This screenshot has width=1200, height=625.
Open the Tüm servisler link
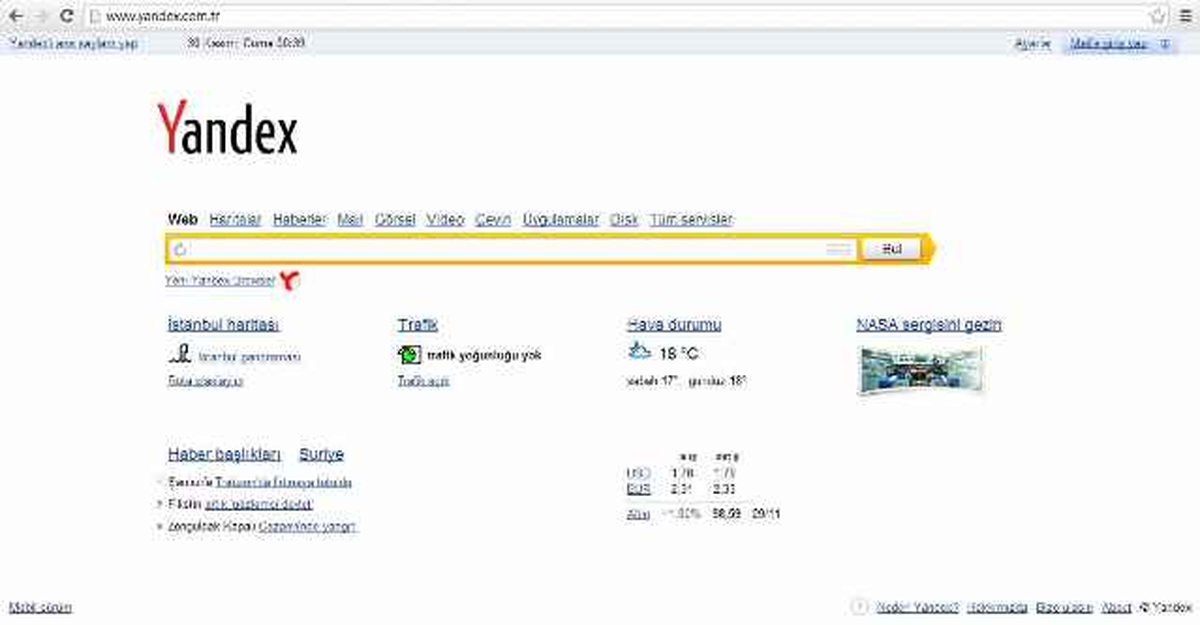click(x=691, y=219)
